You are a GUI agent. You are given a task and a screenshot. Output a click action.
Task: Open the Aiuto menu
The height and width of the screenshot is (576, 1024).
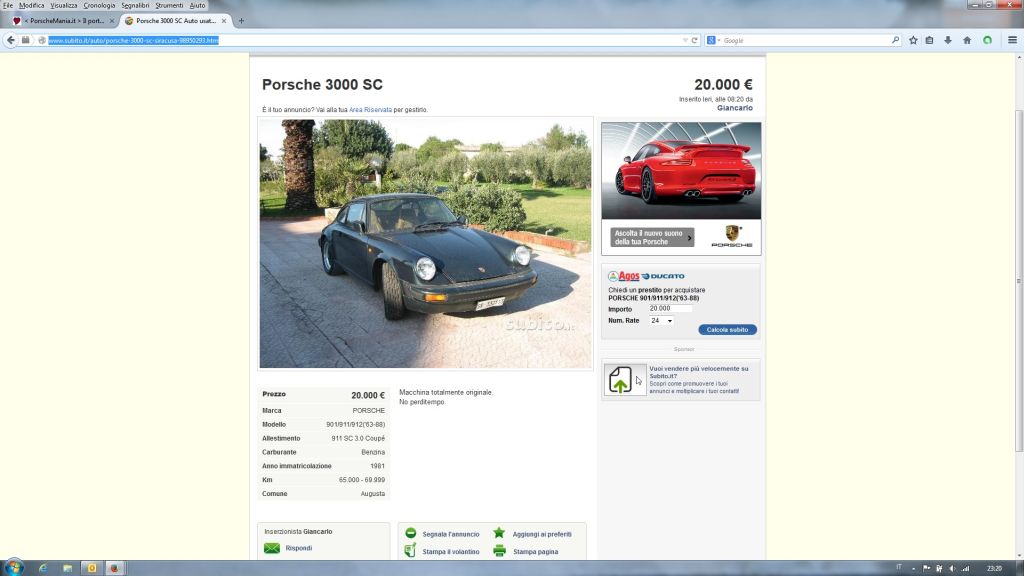197,5
